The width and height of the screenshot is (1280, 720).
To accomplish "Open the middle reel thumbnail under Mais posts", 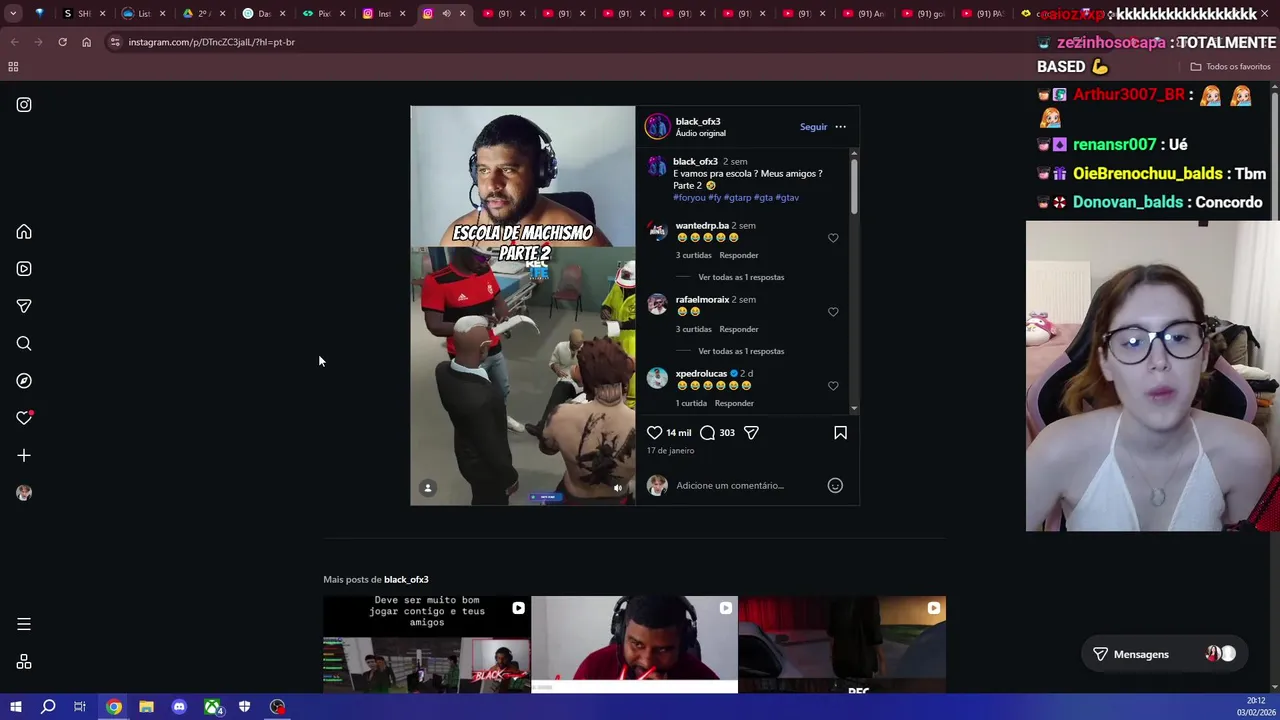I will [x=634, y=644].
